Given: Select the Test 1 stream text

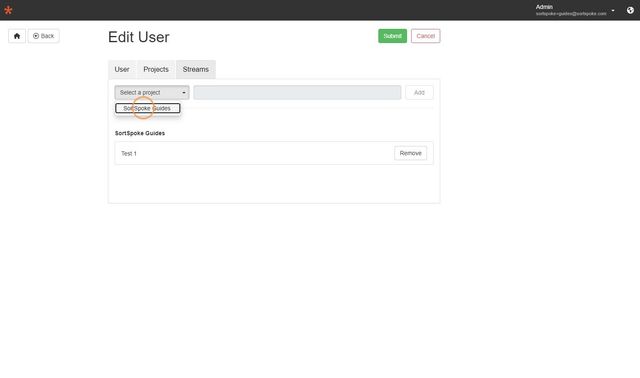Looking at the screenshot, I should [129, 153].
